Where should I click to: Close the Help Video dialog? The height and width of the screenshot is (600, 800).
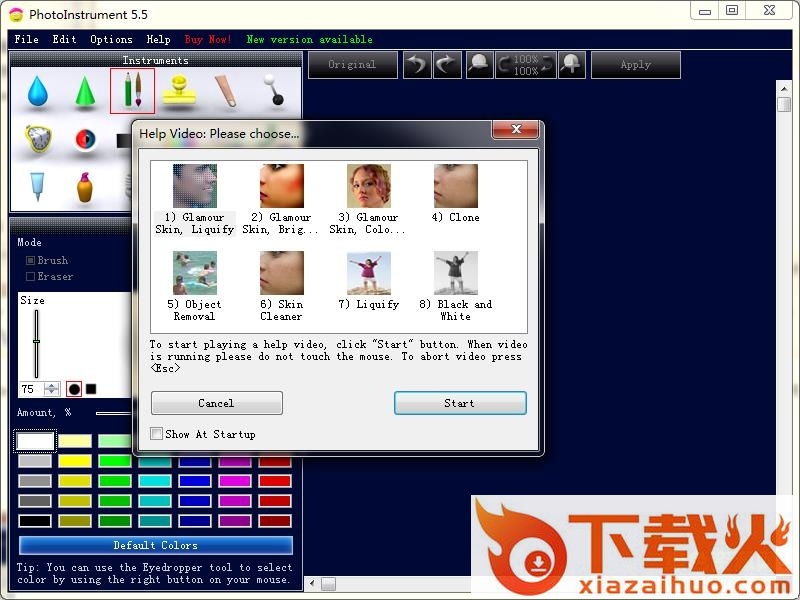pos(516,130)
